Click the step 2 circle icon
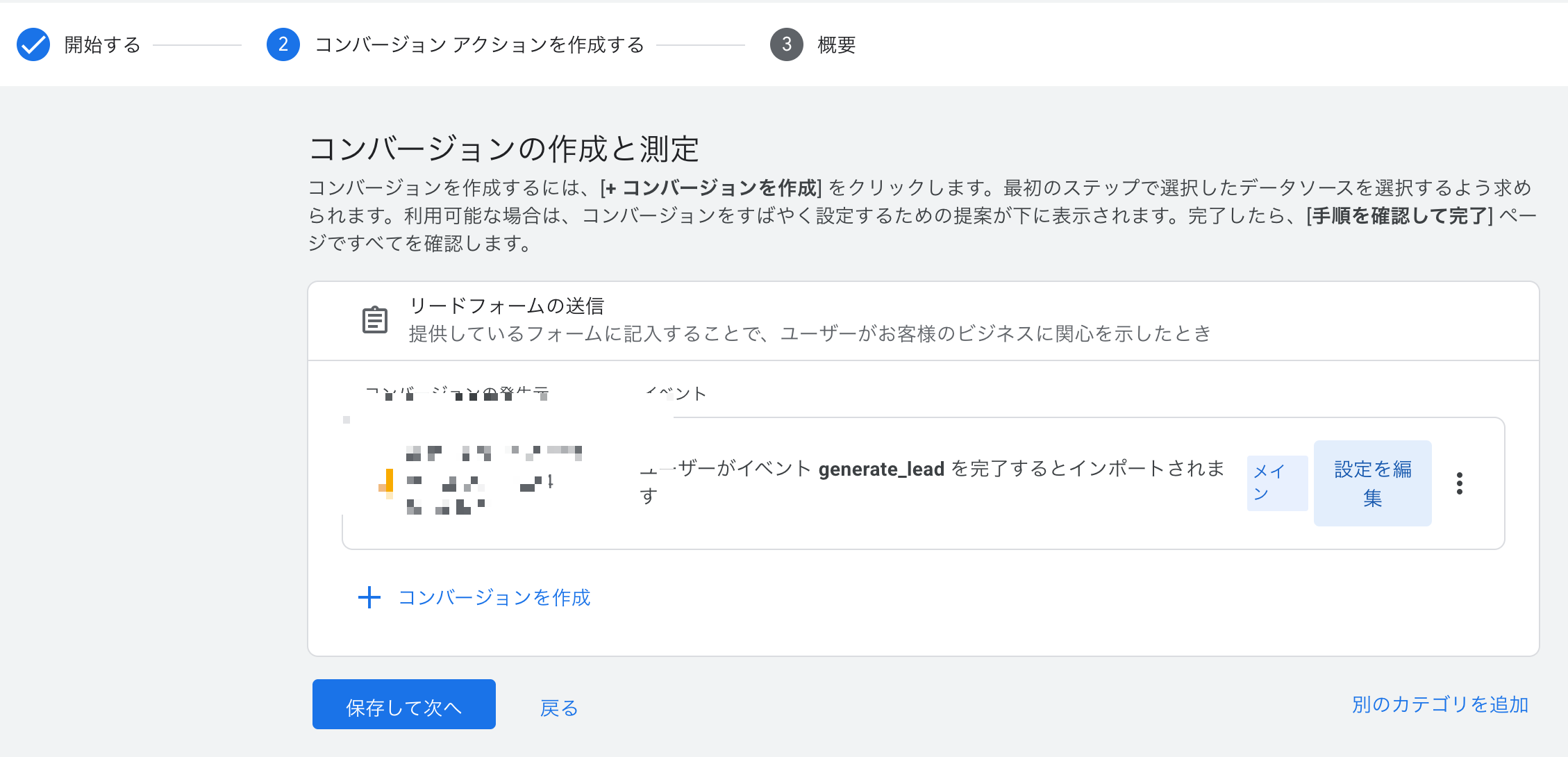1568x757 pixels. (x=283, y=44)
